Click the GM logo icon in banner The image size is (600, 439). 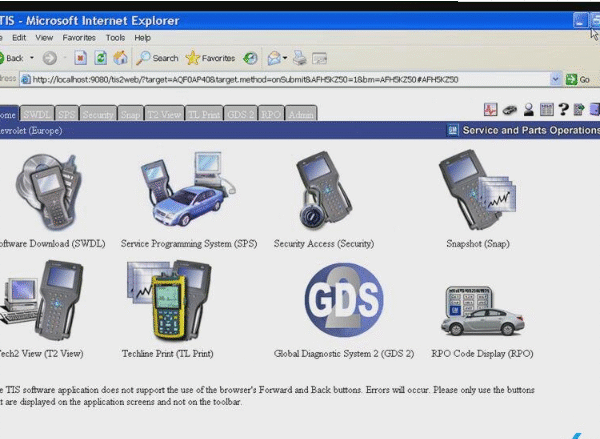point(453,131)
